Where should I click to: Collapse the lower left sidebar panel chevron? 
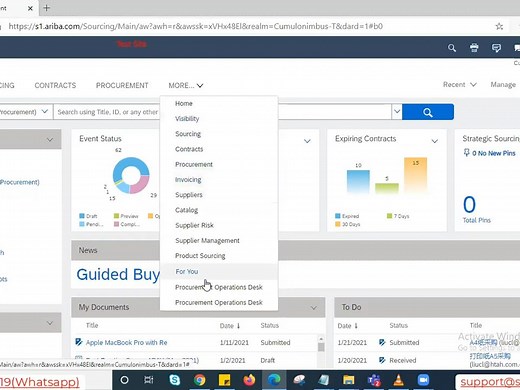pyautogui.click(x=50, y=323)
